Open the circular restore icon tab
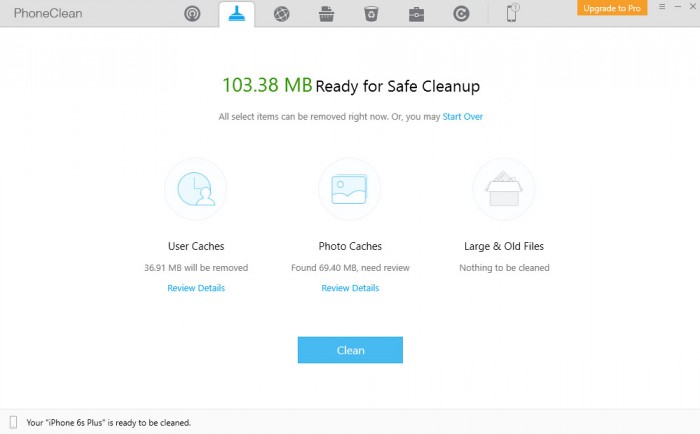This screenshot has height=434, width=700. point(463,14)
